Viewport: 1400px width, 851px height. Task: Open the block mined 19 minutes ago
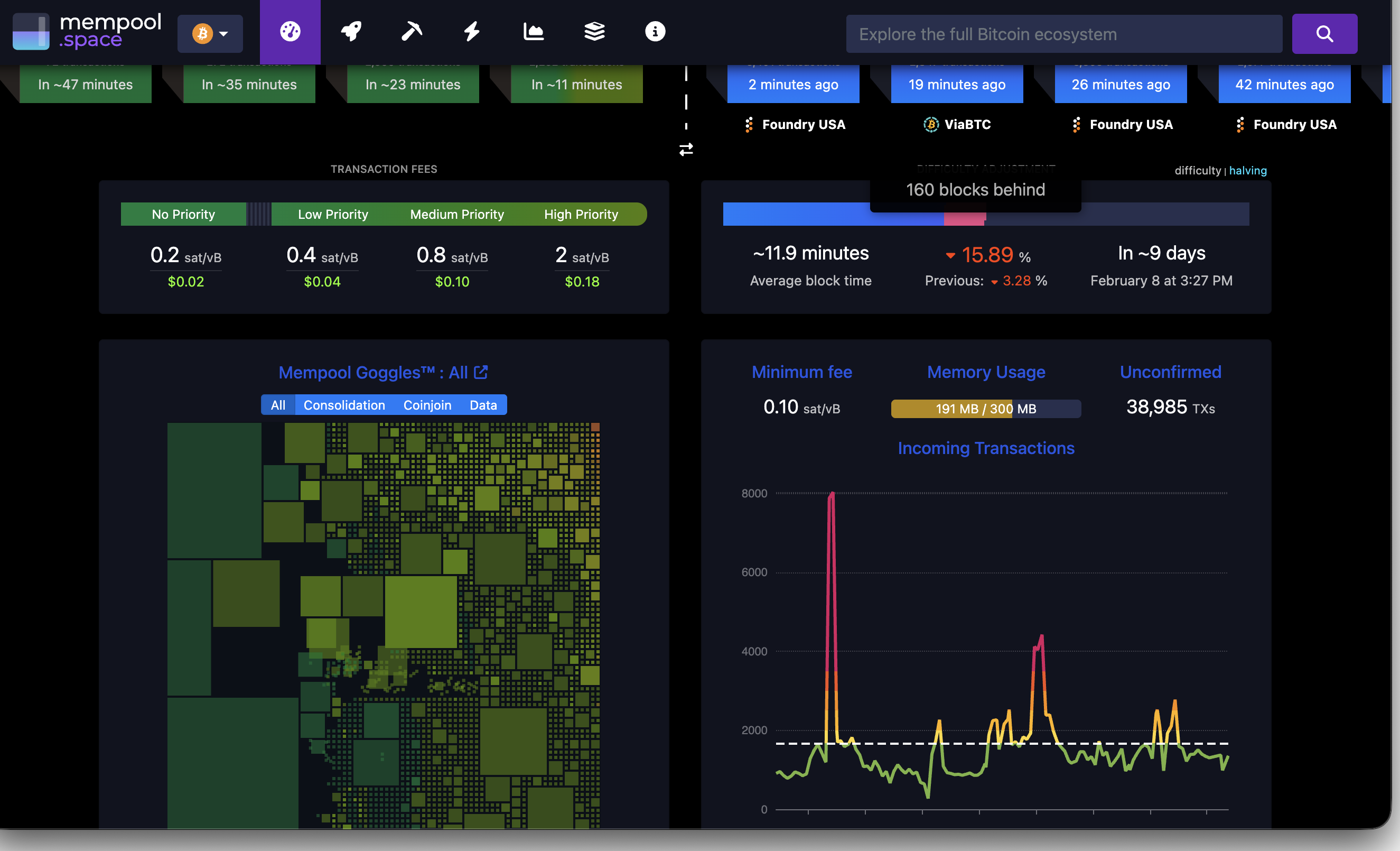(957, 84)
